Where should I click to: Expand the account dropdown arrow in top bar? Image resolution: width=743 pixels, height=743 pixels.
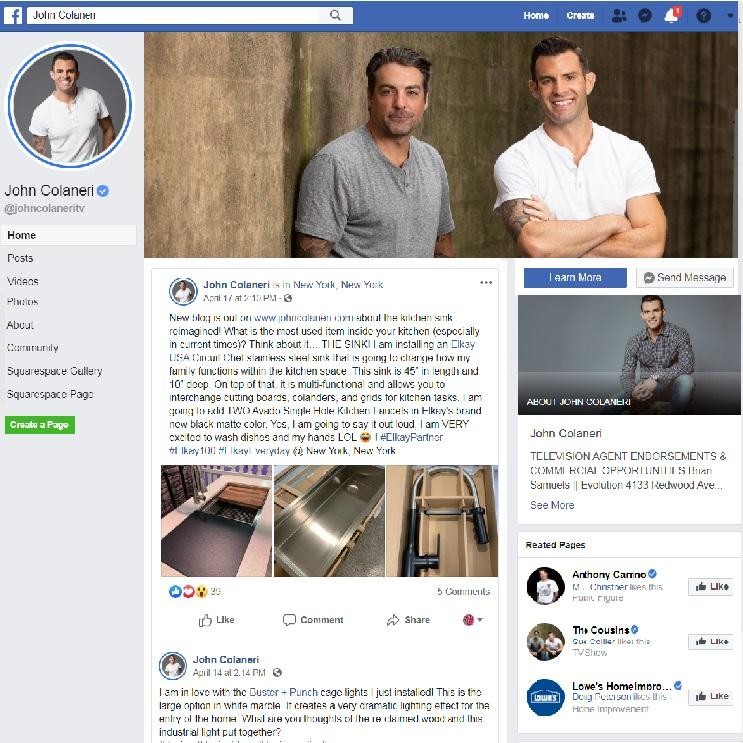730,16
